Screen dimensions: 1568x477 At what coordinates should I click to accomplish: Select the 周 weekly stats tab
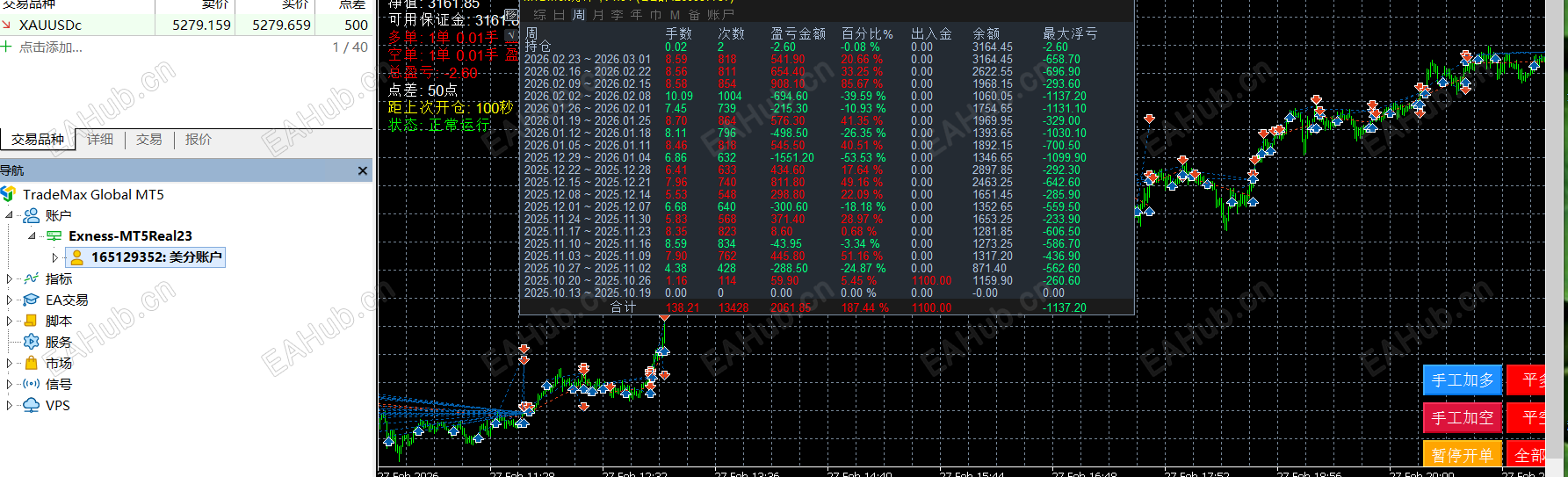[578, 15]
